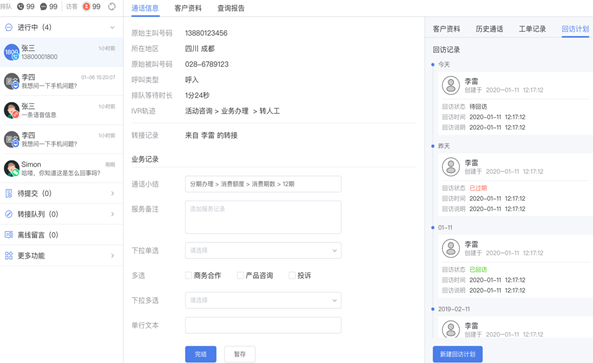Collapse the 进行中 (4) section chevron

point(112,27)
